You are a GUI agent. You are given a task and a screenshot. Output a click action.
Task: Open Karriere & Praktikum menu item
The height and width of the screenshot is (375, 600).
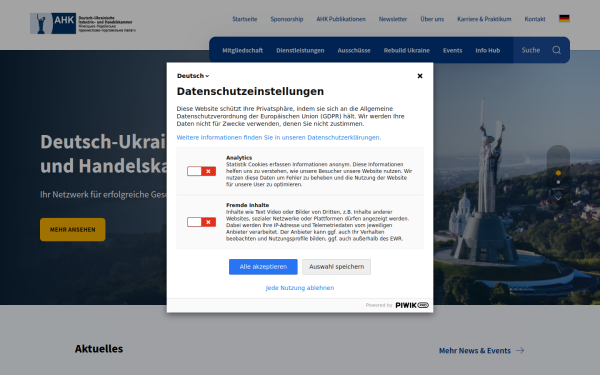pyautogui.click(x=484, y=19)
